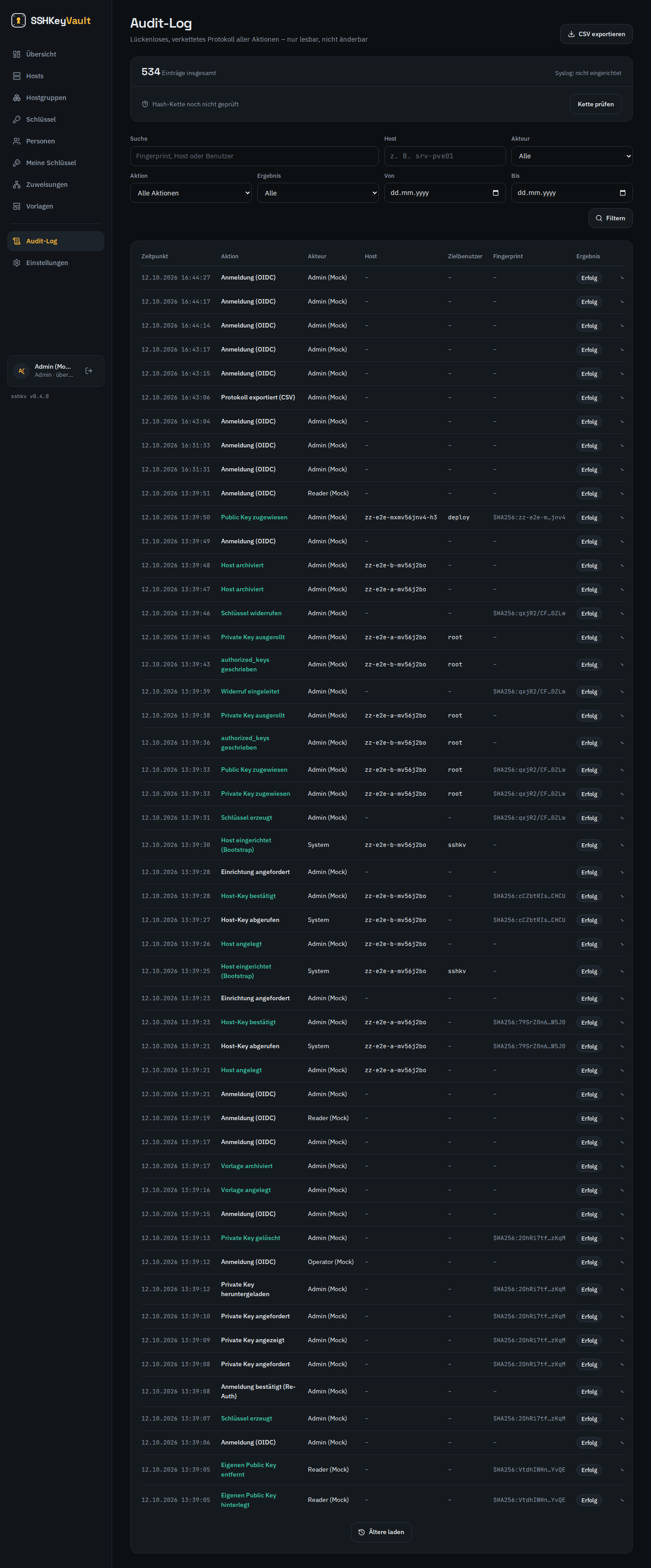
Task: Open the Bis calendar picker icon
Action: [x=623, y=193]
